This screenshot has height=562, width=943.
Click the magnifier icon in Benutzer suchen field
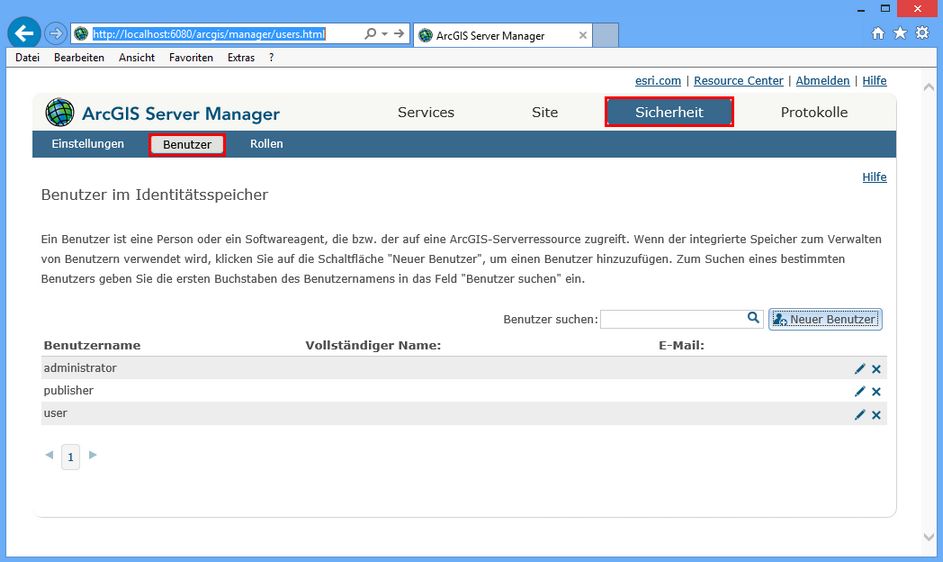pos(753,318)
